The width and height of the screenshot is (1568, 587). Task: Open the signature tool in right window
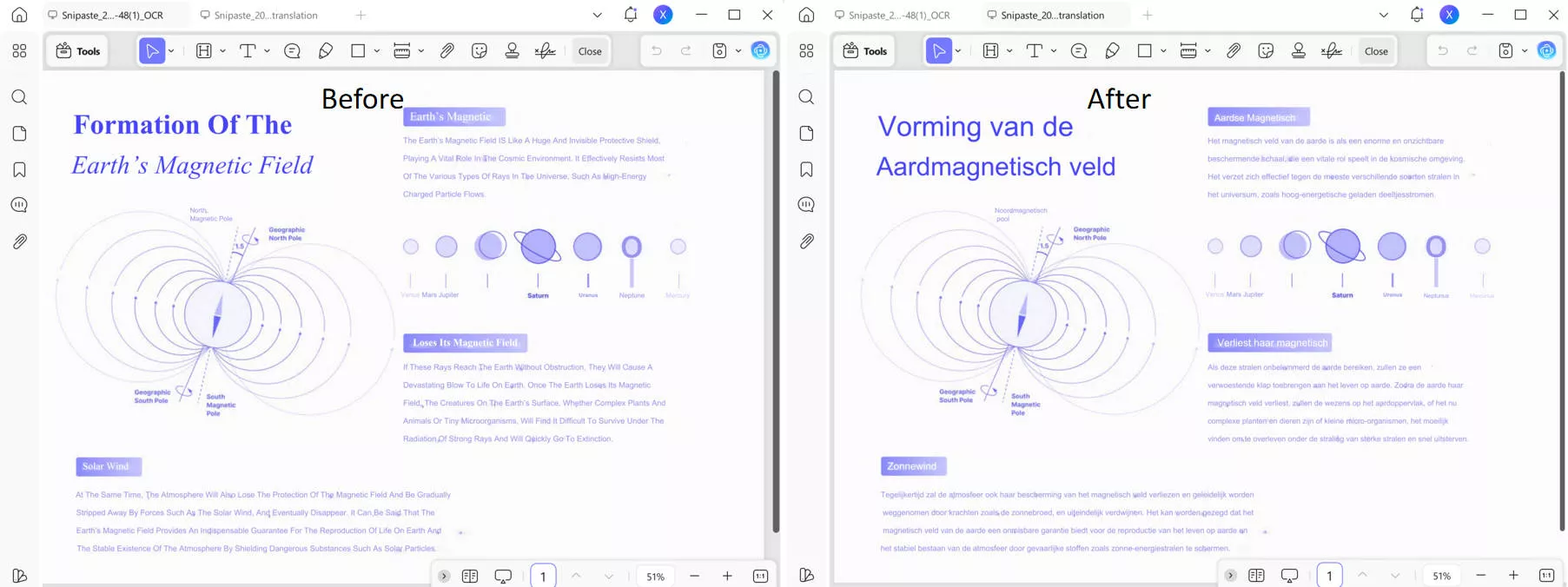1332,51
